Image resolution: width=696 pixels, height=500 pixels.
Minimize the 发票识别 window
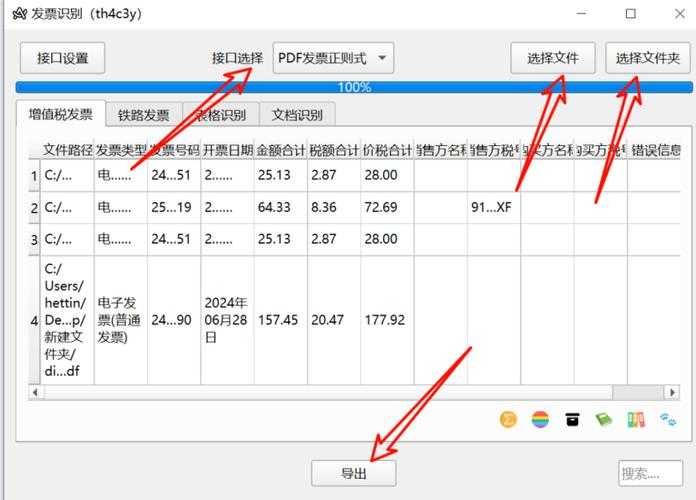(581, 14)
